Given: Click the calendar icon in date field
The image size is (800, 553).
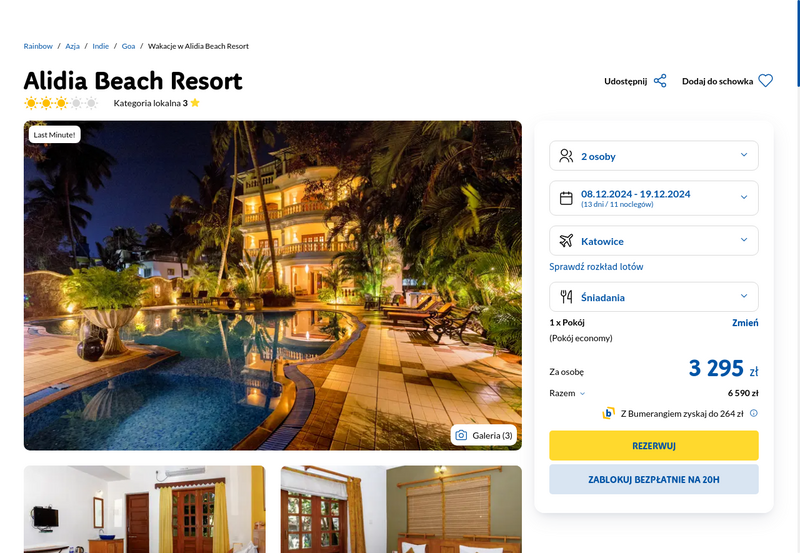Looking at the screenshot, I should [x=566, y=198].
